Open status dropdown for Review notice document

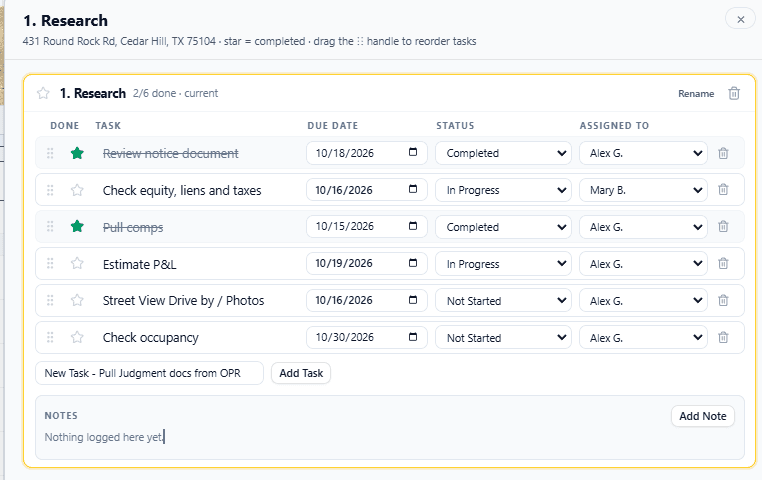point(503,153)
